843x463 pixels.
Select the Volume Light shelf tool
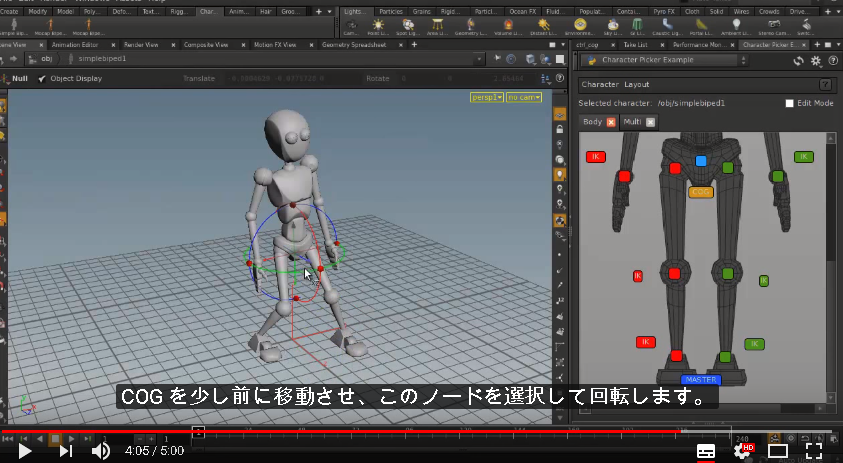coord(508,26)
